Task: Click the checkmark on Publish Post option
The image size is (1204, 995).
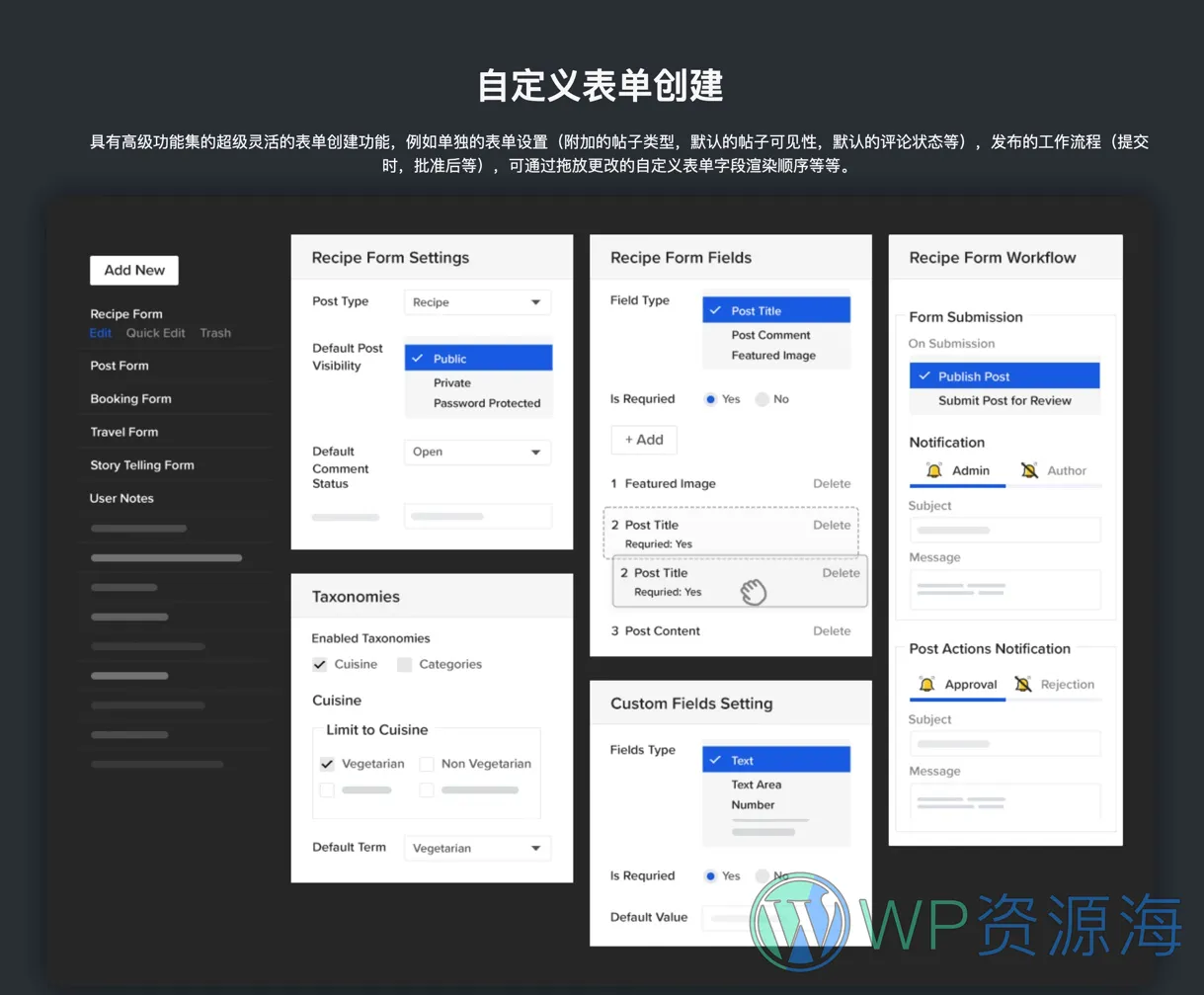Action: [923, 375]
